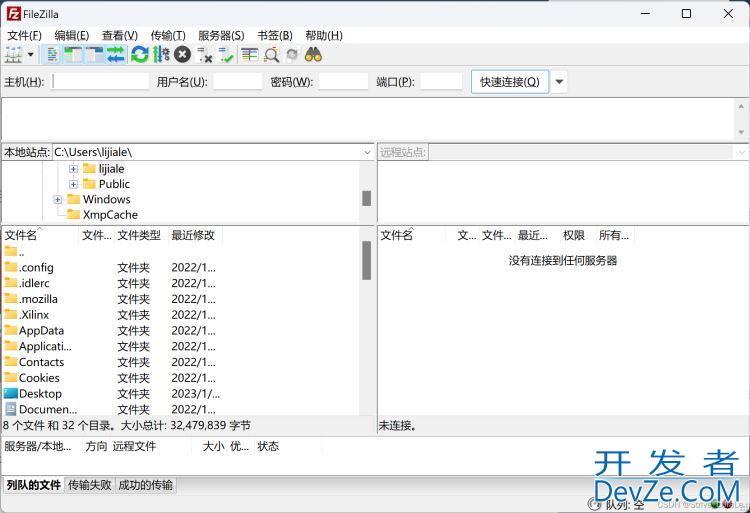
Task: Focus the 端口(P) port field
Action: 441,82
